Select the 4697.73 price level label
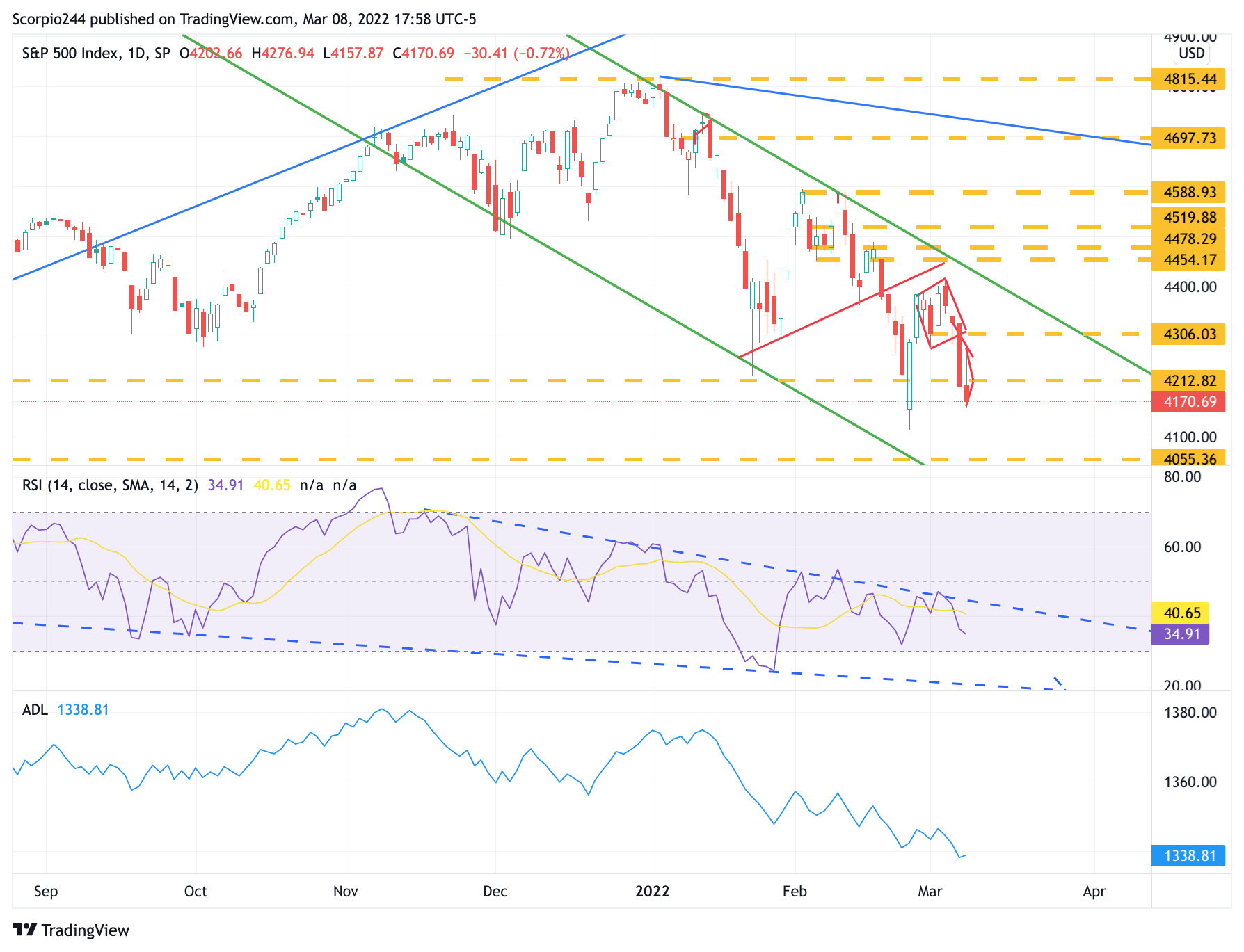 click(1189, 138)
